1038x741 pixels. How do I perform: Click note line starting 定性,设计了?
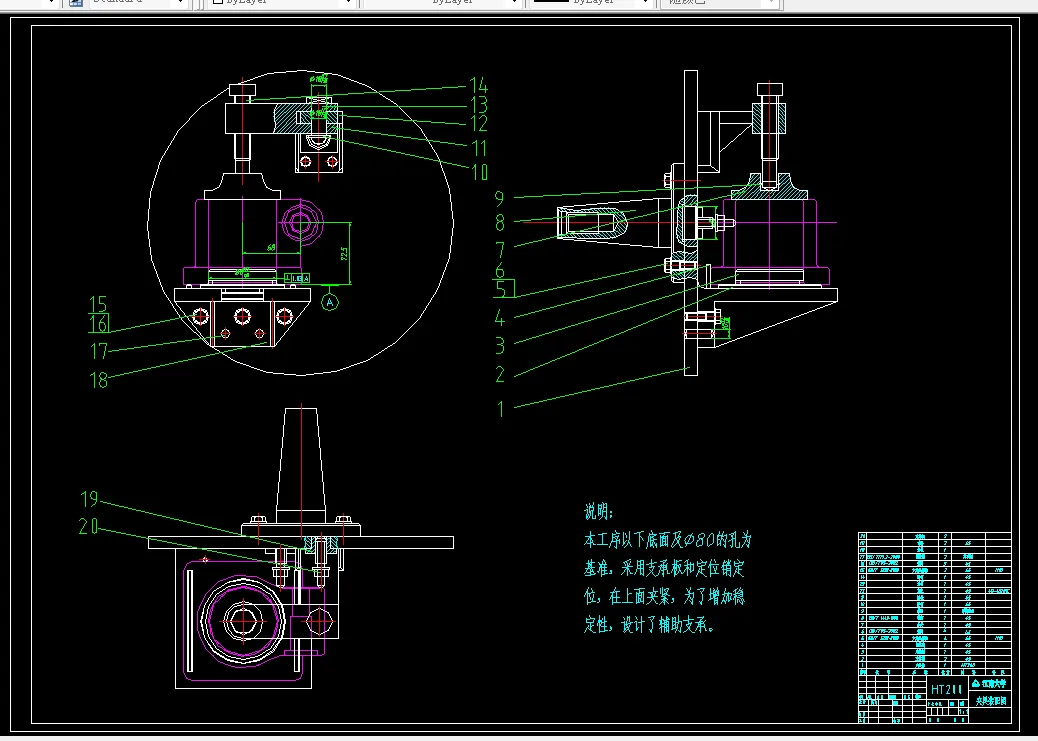[x=649, y=625]
